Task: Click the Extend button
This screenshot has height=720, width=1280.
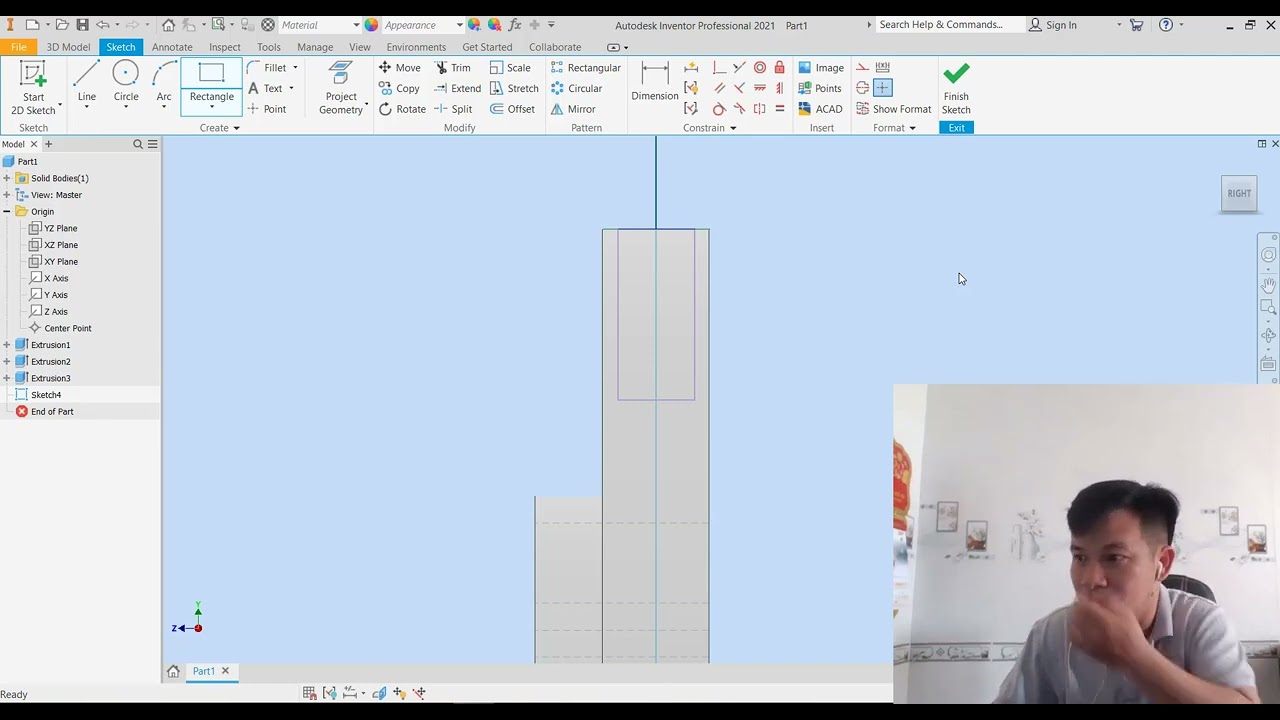Action: [457, 88]
